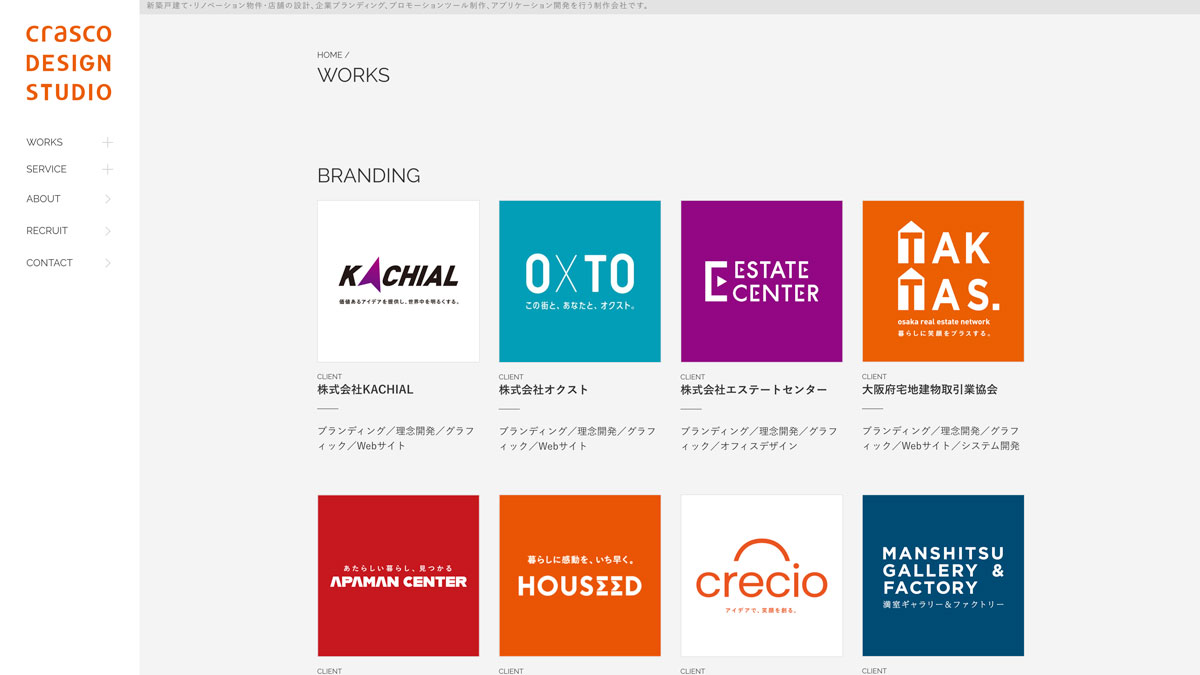
Task: Go to the RECRUIT page
Action: (x=47, y=231)
